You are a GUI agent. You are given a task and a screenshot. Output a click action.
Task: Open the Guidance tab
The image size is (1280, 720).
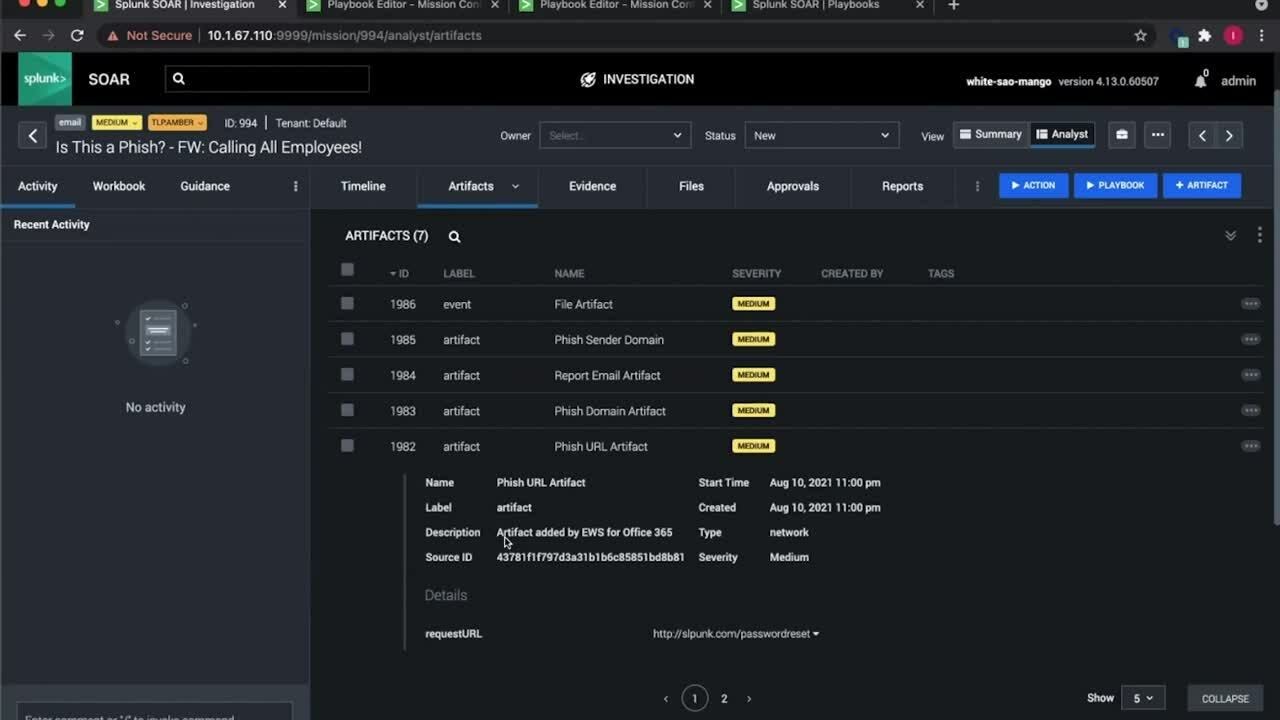205,186
